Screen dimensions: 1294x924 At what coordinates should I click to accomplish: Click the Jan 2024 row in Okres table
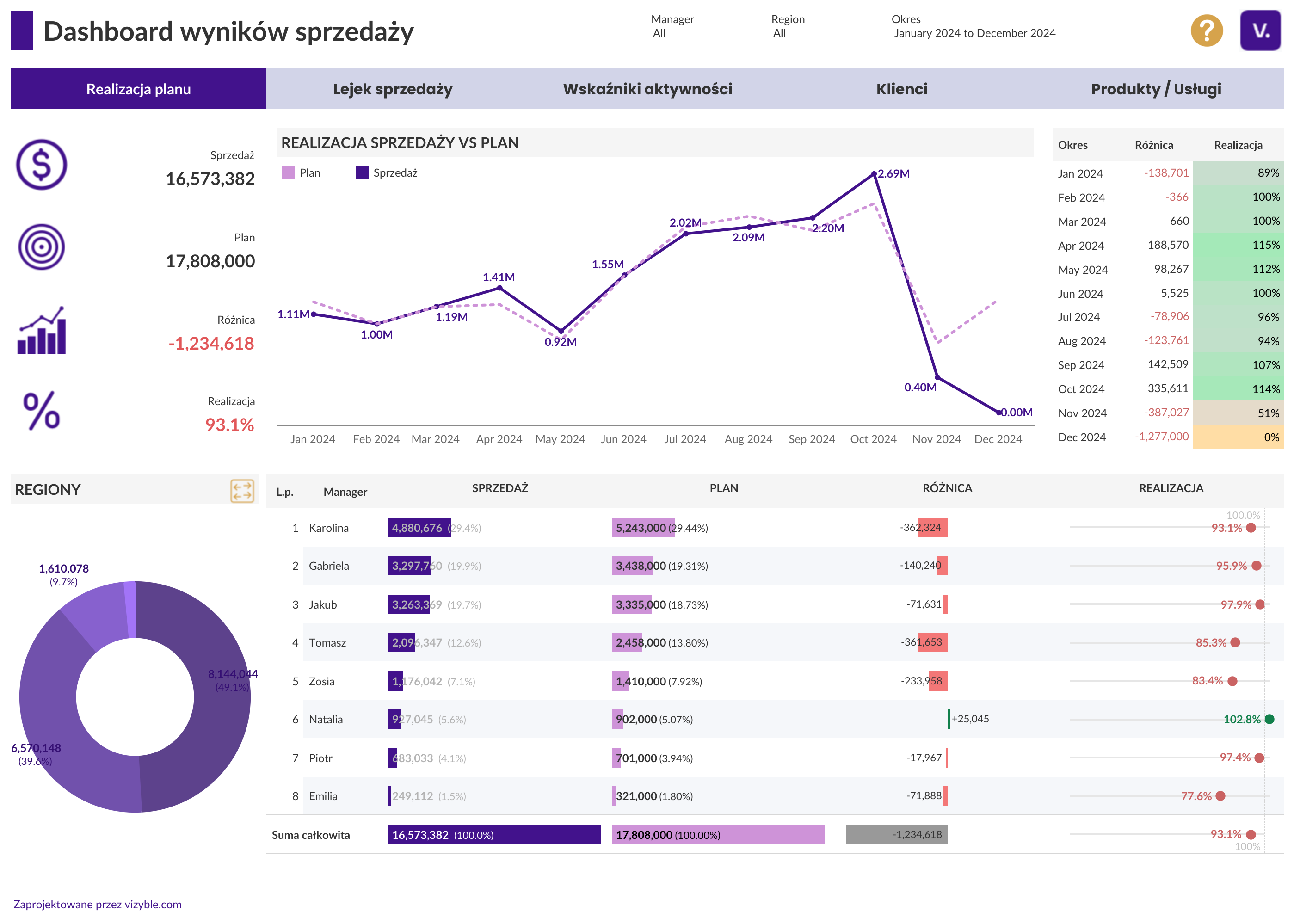tap(1168, 173)
